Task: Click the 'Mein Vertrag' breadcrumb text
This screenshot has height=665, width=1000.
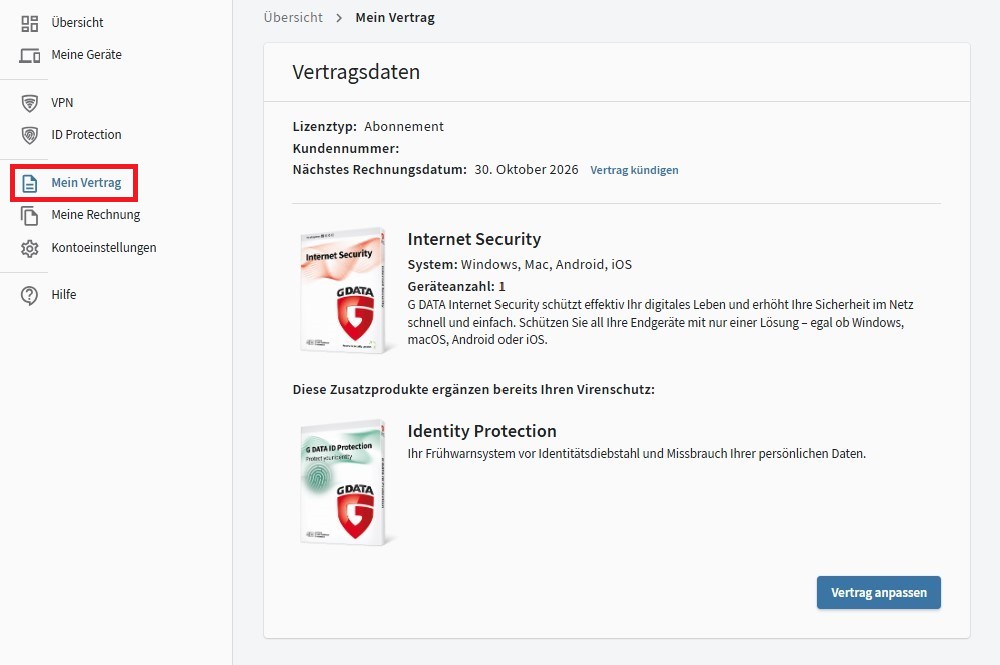Action: click(395, 18)
